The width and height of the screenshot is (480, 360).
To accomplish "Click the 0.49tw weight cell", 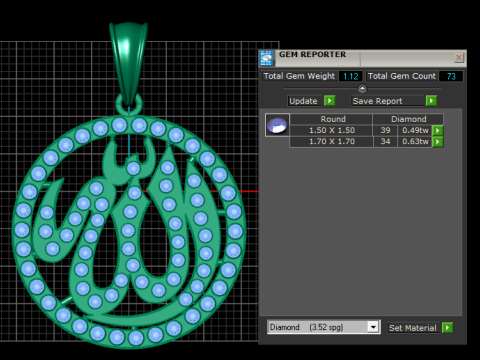I will tap(415, 130).
